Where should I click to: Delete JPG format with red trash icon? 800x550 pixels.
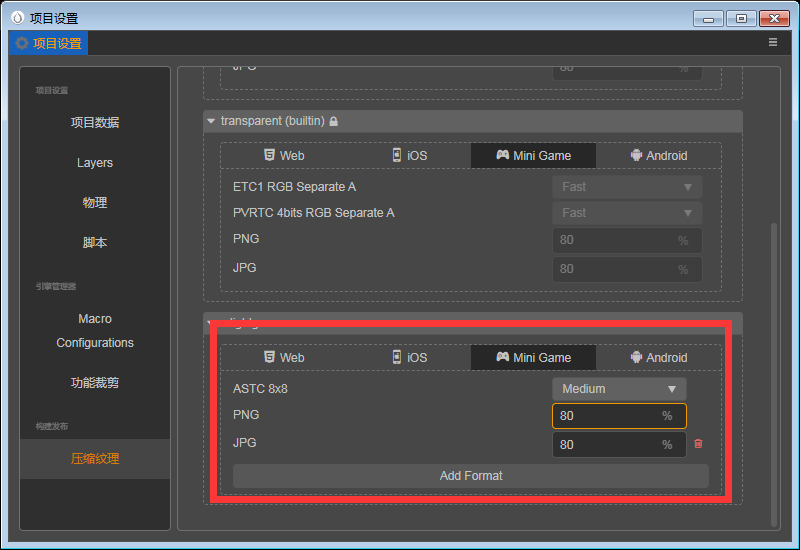pyautogui.click(x=698, y=444)
